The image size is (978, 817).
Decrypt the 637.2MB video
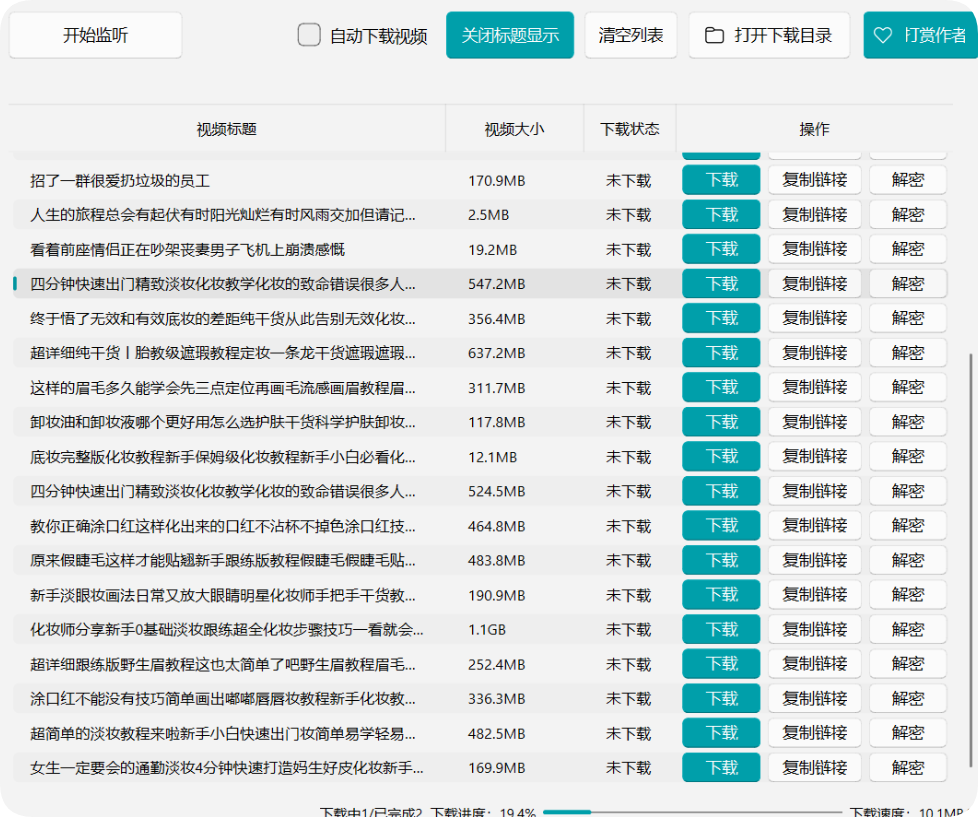908,353
